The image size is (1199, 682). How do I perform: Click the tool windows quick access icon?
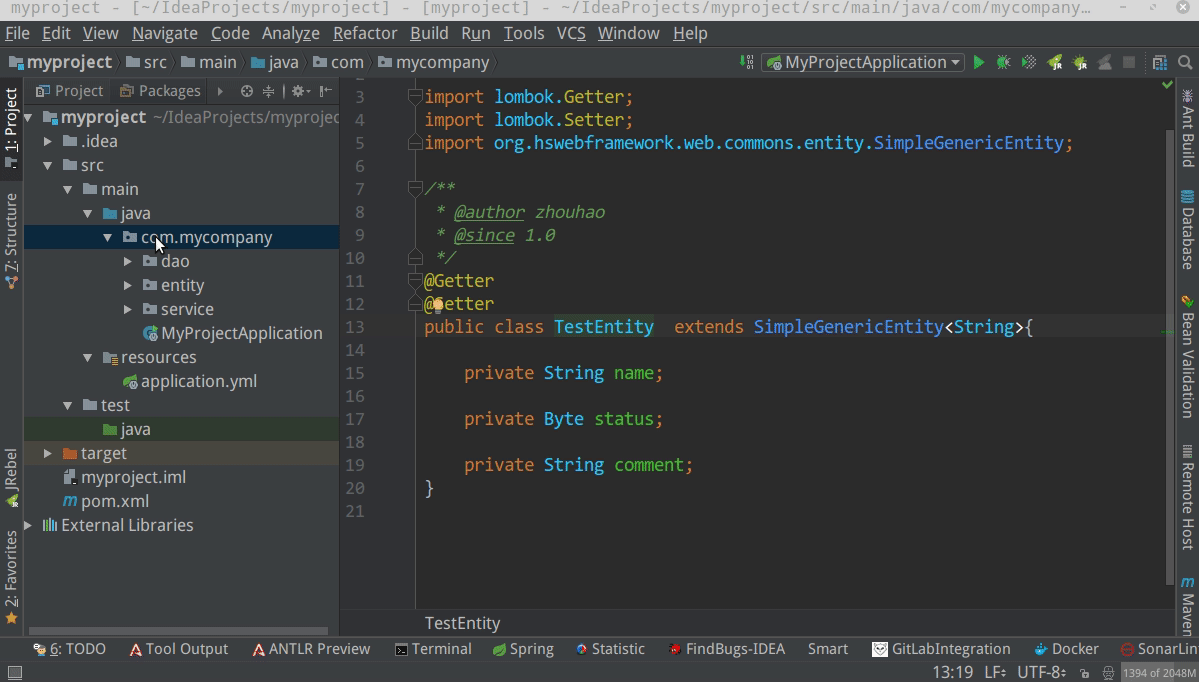14,673
